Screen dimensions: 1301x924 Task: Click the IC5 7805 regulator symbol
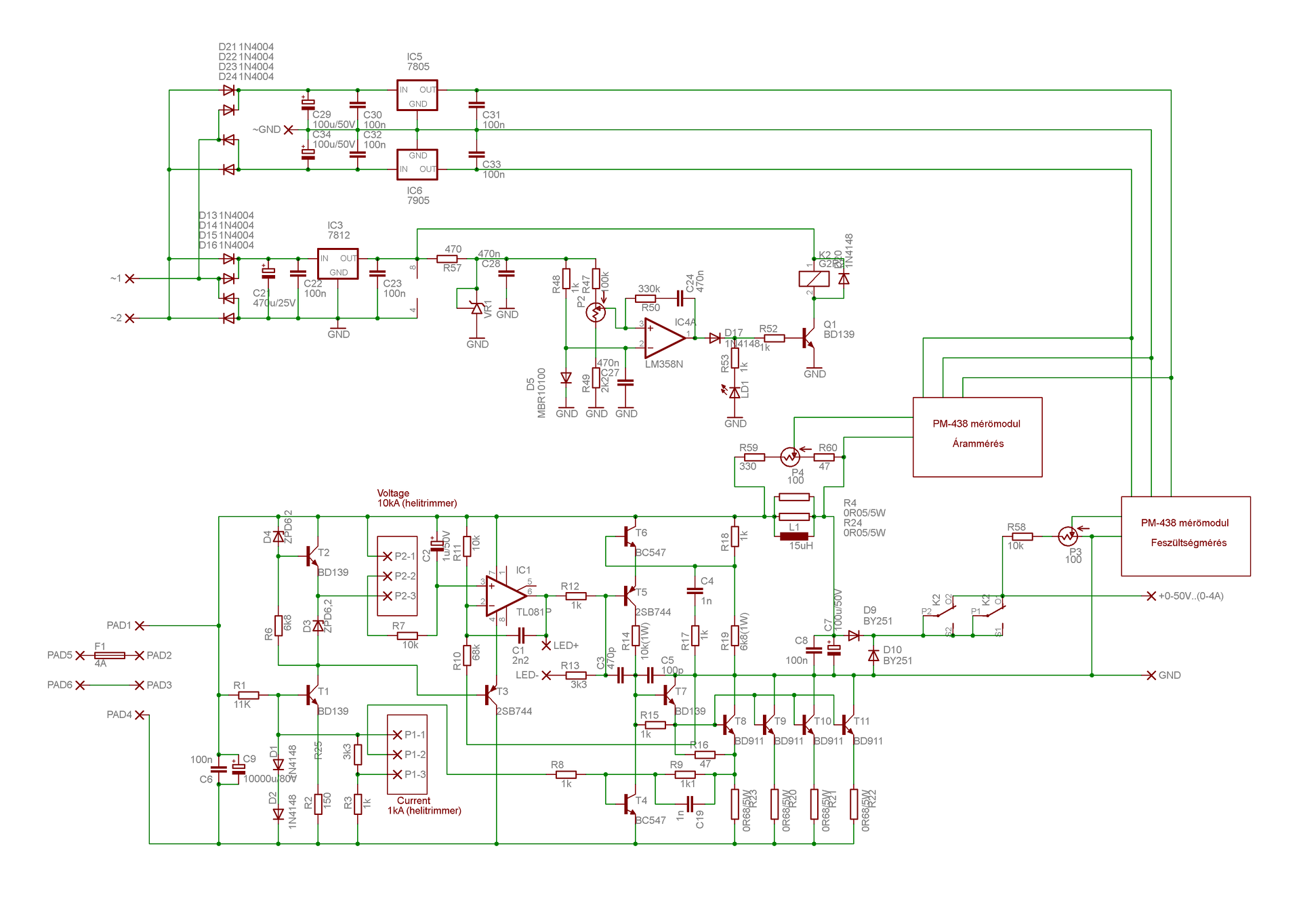coord(417,96)
